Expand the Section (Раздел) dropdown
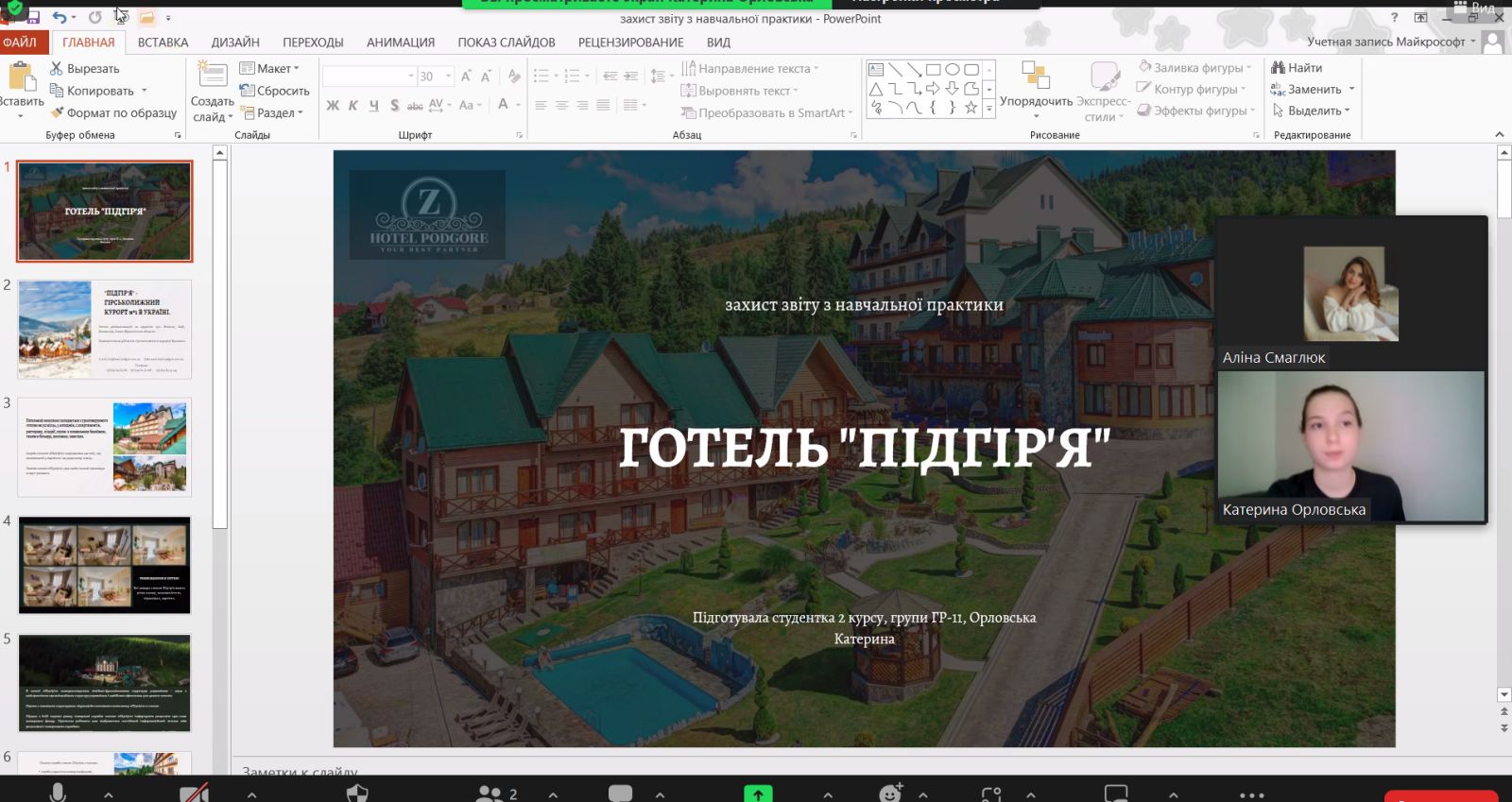Viewport: 1512px width, 802px height. click(x=272, y=112)
